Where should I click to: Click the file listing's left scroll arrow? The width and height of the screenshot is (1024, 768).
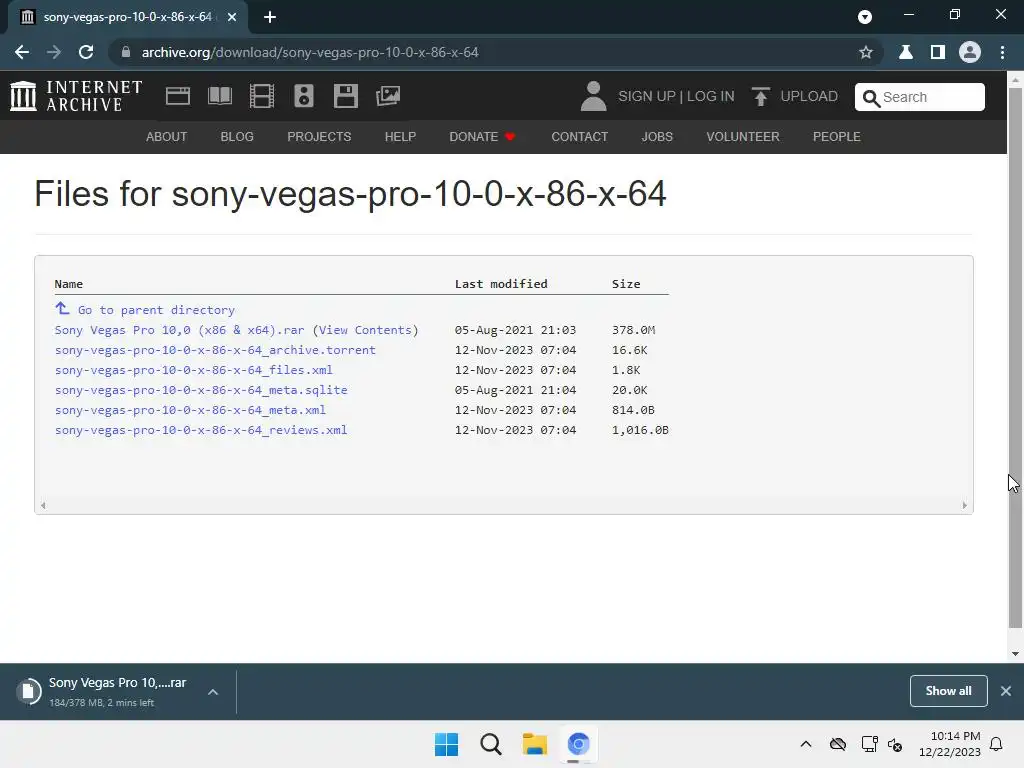pos(43,505)
